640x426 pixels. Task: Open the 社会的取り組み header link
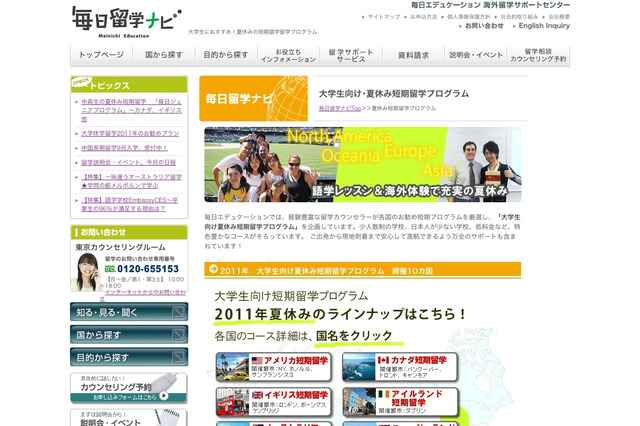coord(519,17)
